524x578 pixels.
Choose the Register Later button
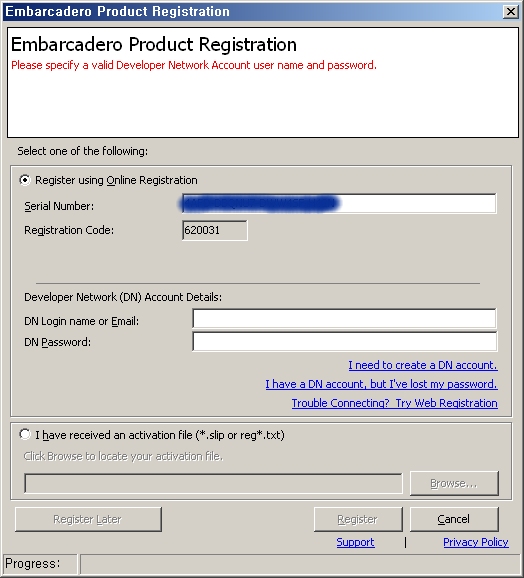tap(88, 519)
